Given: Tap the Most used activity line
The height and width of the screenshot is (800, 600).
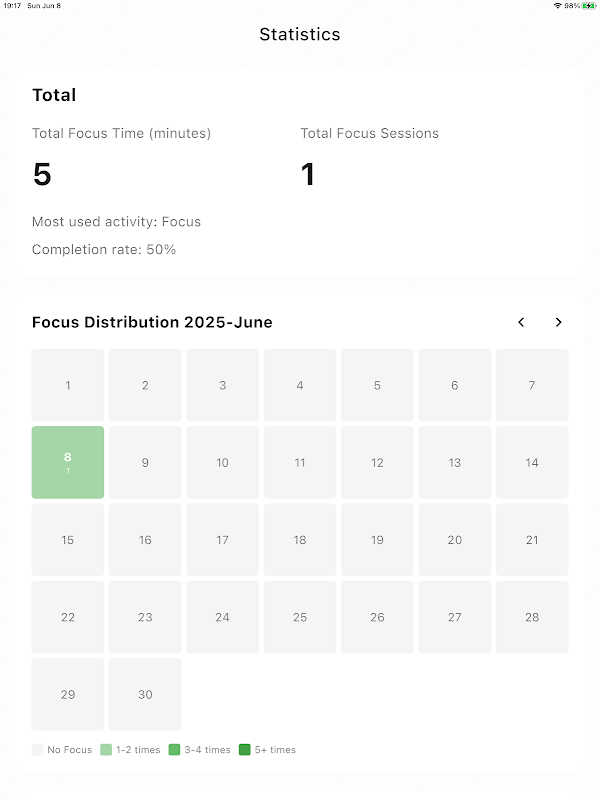Looking at the screenshot, I should point(116,222).
